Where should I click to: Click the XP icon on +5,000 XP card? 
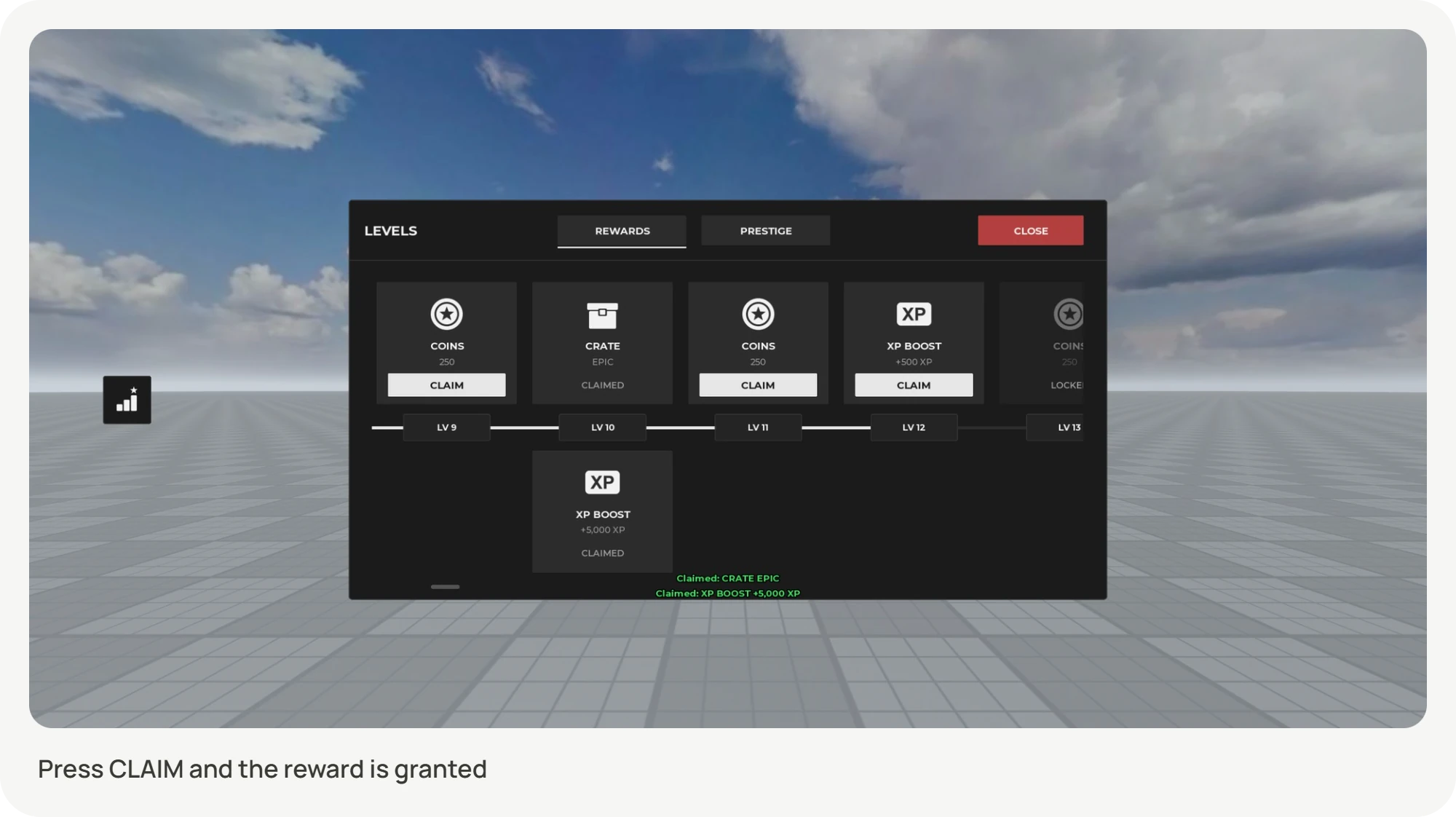pyautogui.click(x=602, y=482)
